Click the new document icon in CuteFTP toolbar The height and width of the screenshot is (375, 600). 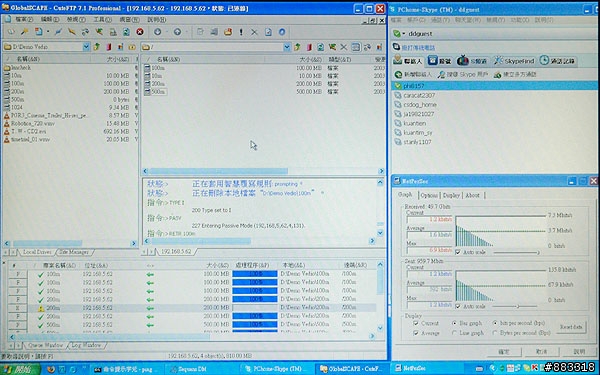[38, 32]
